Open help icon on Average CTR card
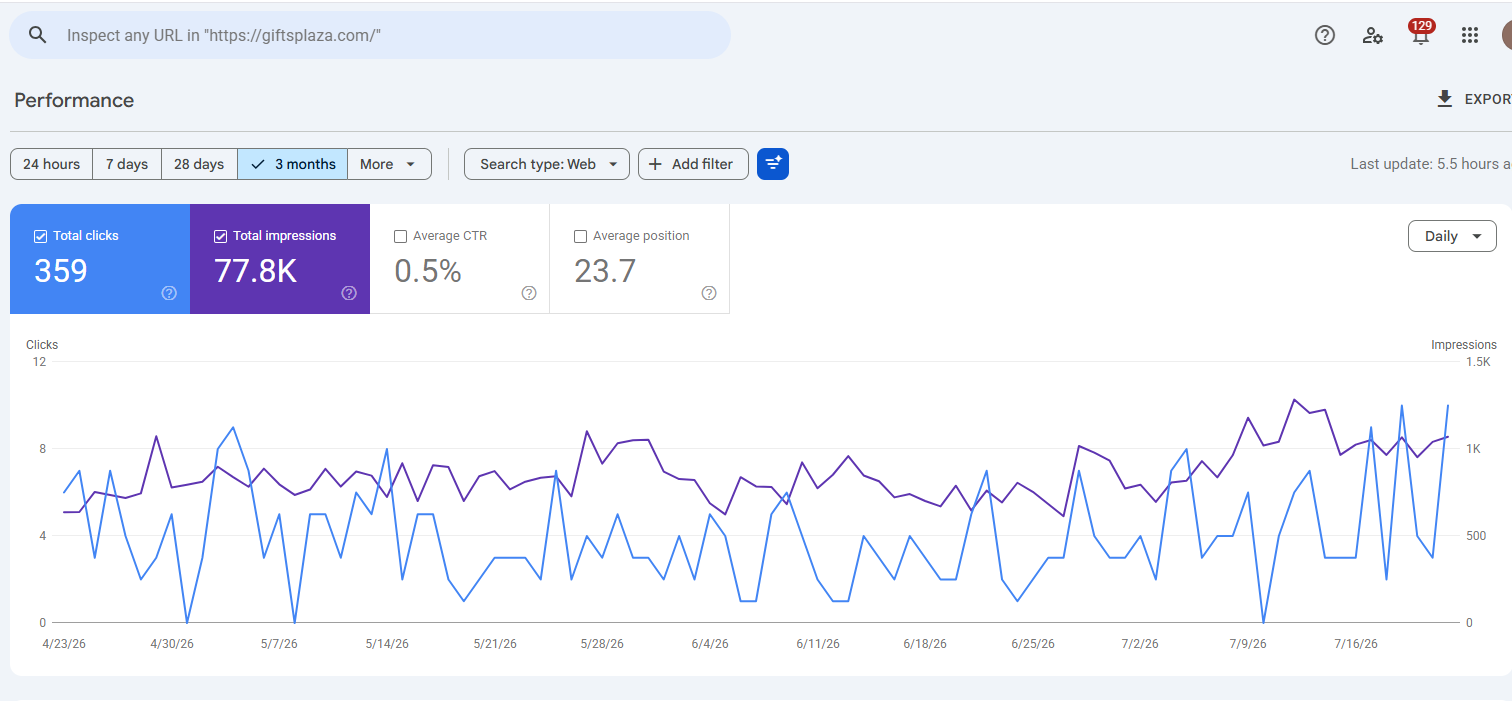Screen dimensions: 1512x701 point(529,293)
